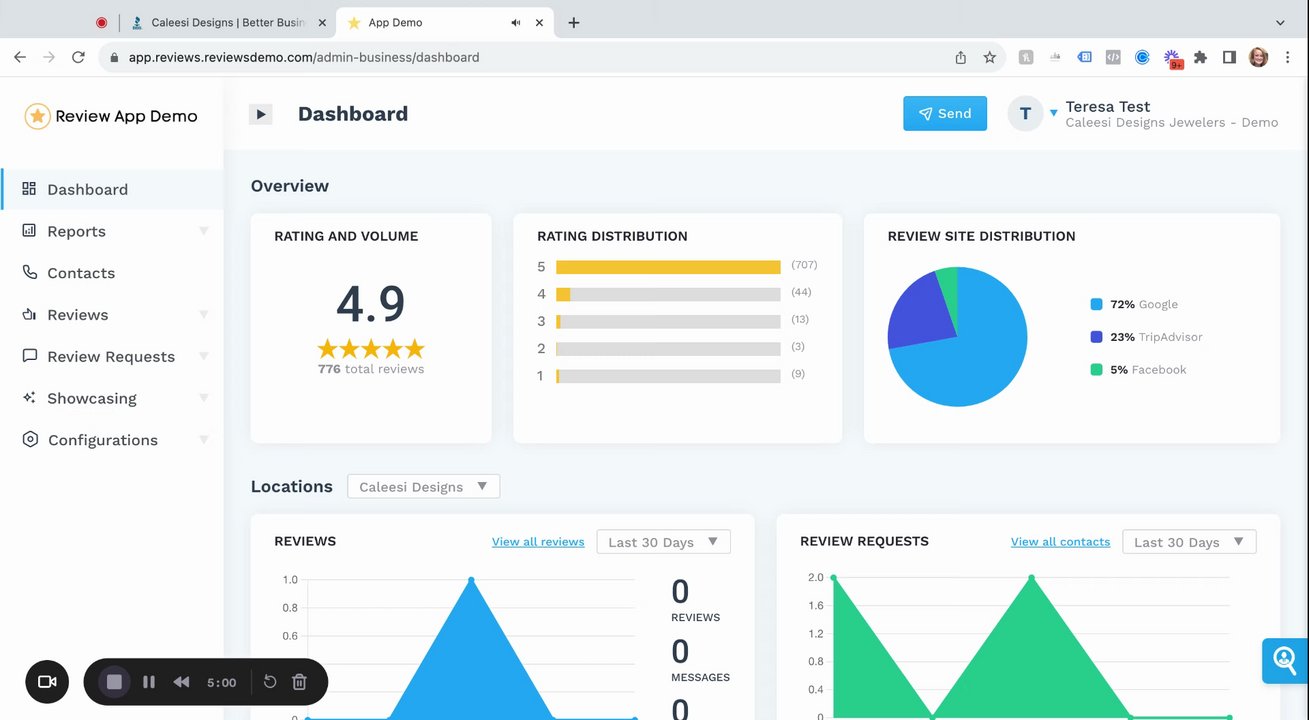Reload the page in the browser

click(x=78, y=57)
